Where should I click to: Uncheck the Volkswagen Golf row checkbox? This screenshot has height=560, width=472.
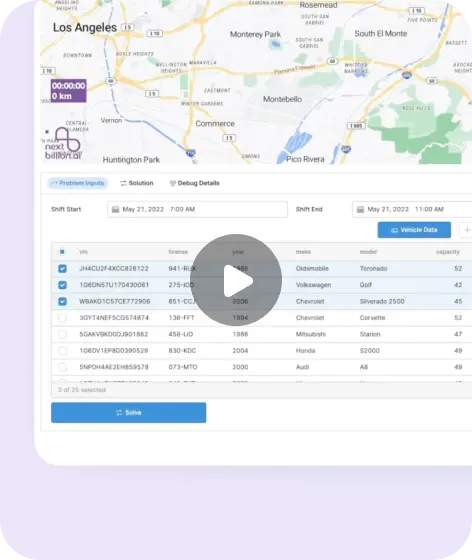62,285
